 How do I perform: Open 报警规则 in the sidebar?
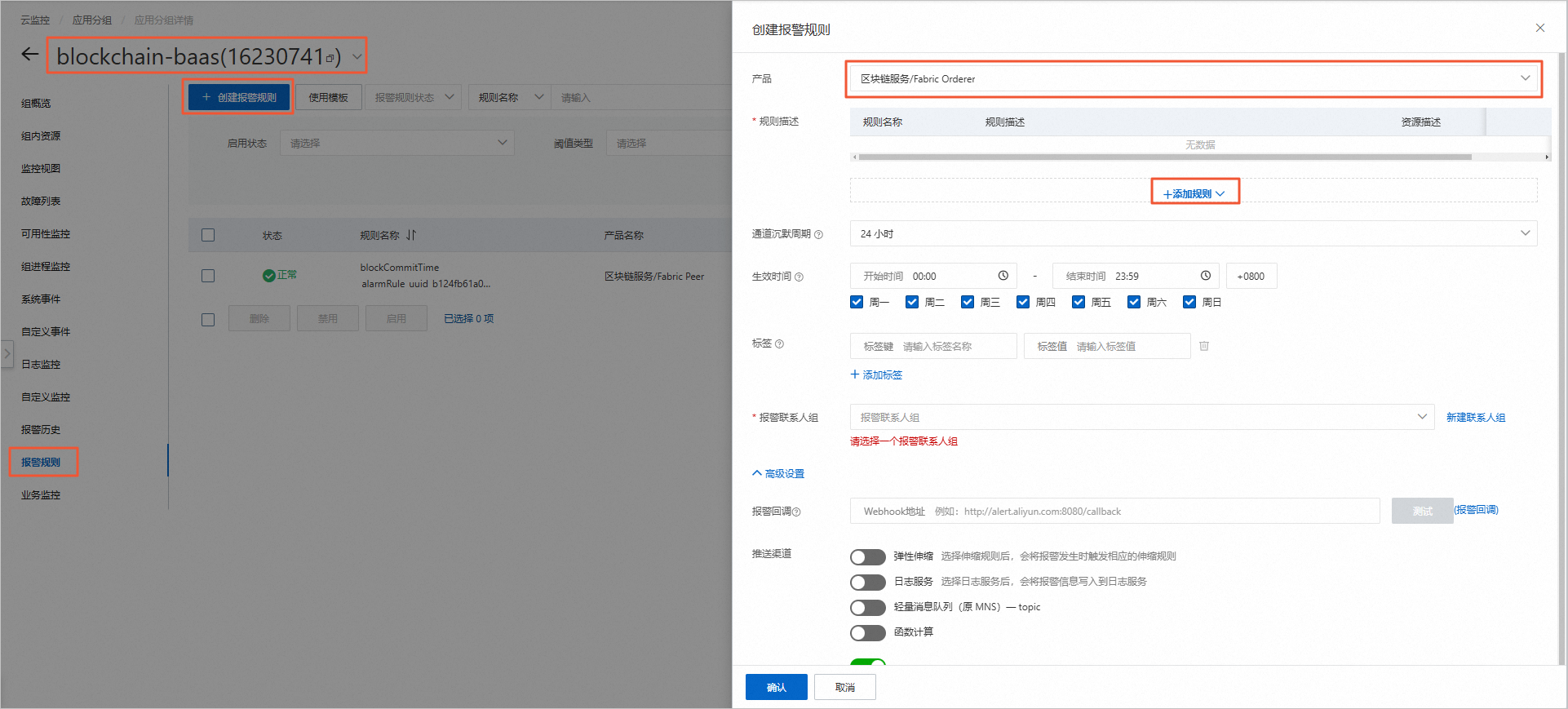pos(41,463)
